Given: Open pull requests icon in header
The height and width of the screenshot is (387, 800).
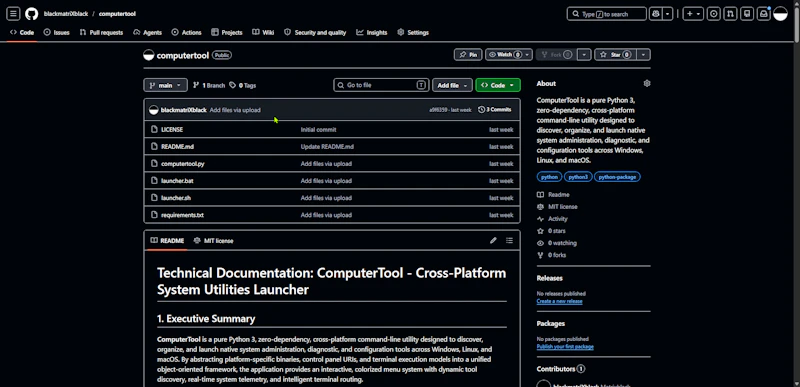Looking at the screenshot, I should (x=730, y=14).
